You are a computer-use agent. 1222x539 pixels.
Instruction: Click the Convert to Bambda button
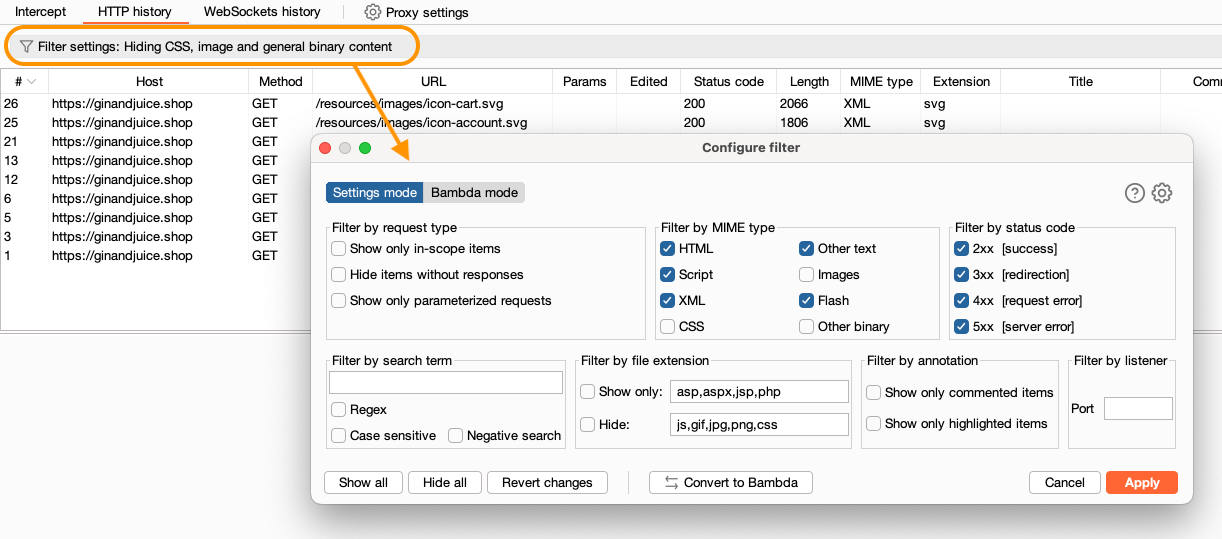(x=730, y=482)
